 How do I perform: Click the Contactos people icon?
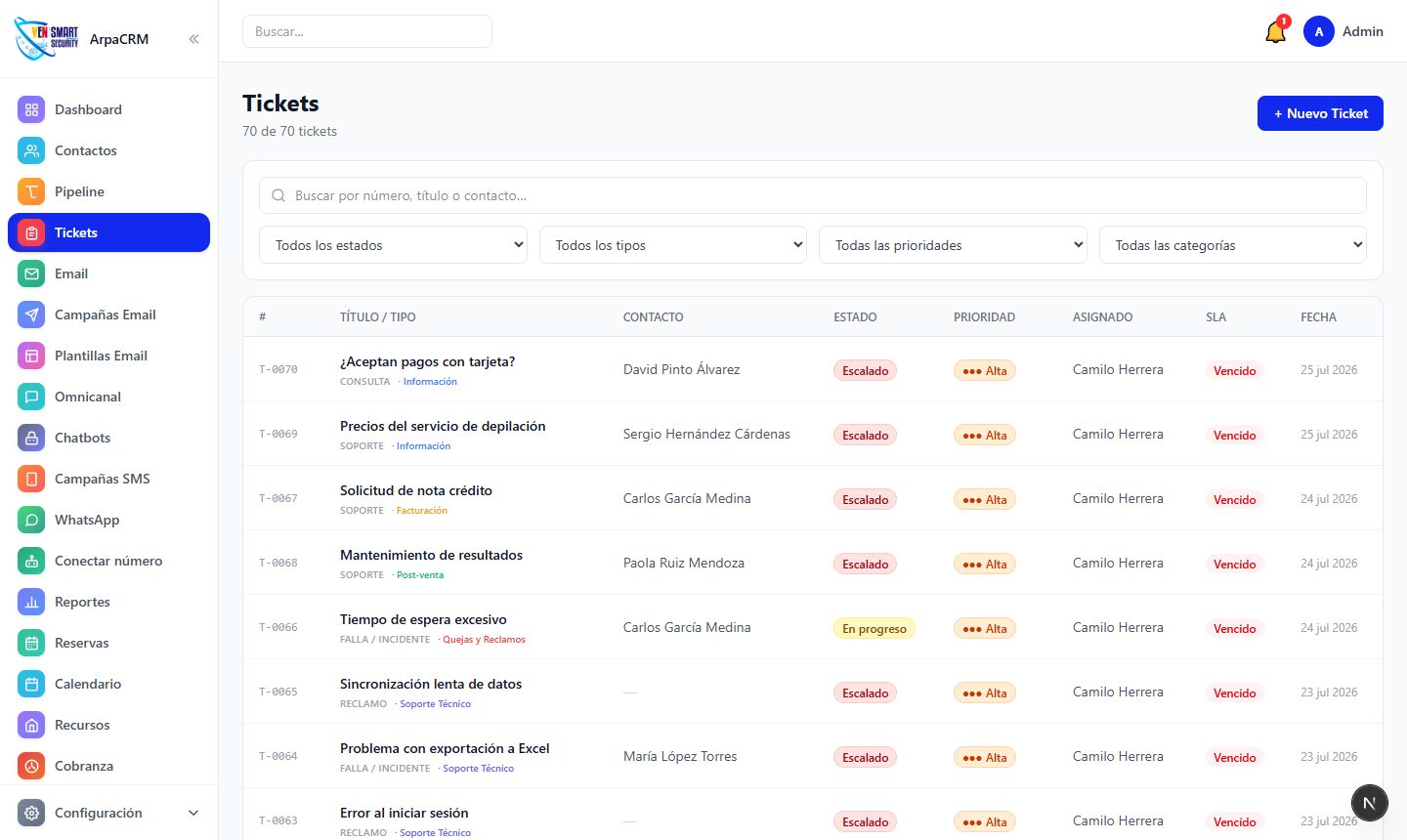(31, 150)
